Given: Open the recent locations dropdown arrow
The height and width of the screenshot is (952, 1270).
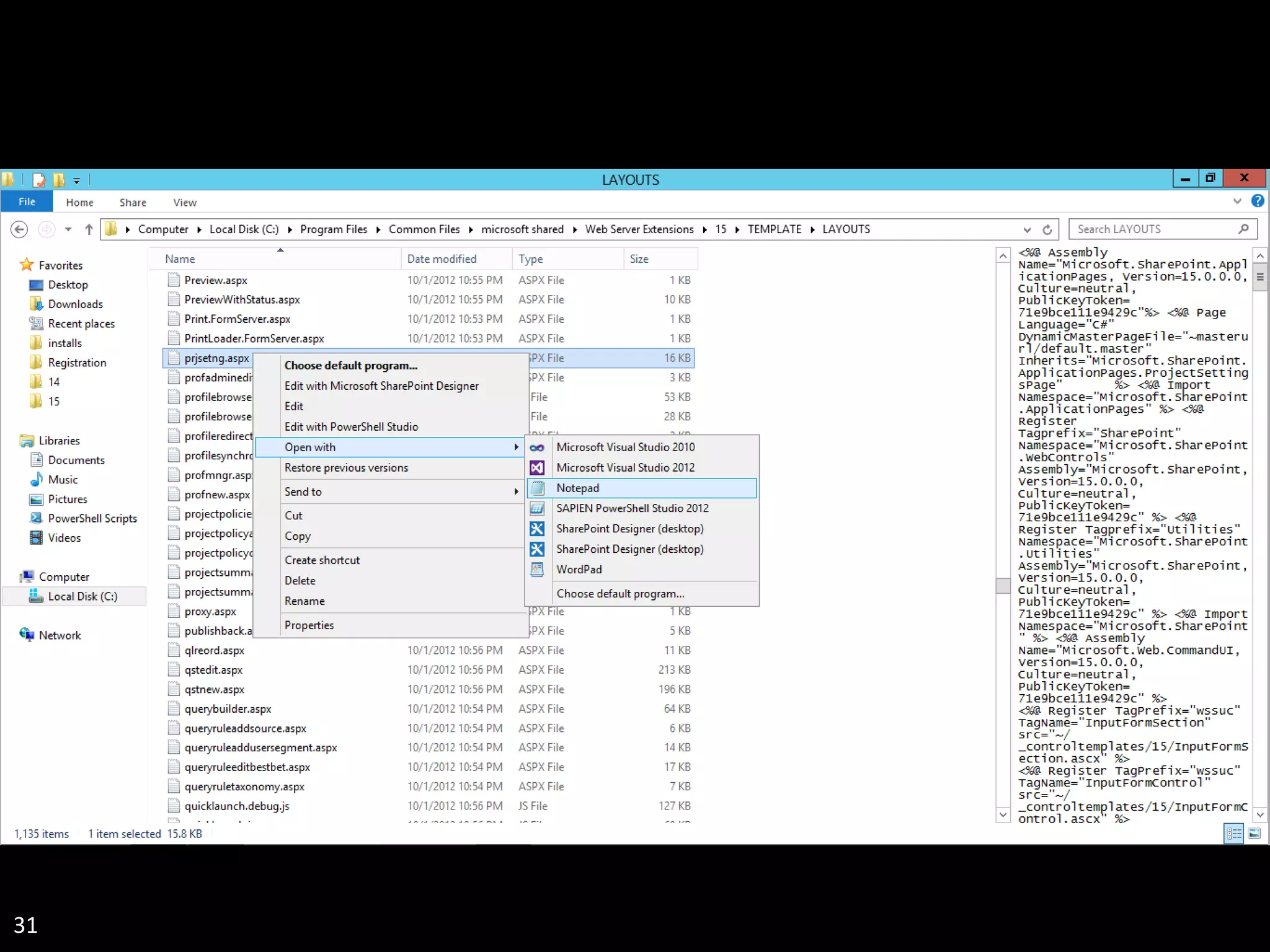Looking at the screenshot, I should [68, 229].
